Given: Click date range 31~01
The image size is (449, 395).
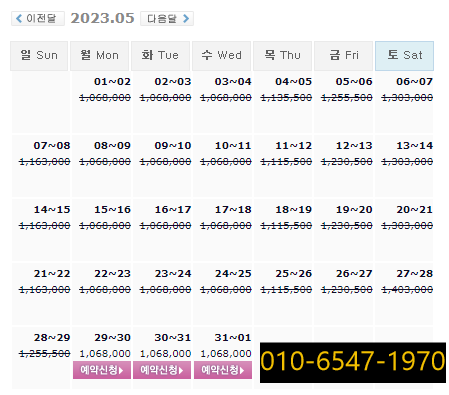Looking at the screenshot, I should click(x=233, y=338).
